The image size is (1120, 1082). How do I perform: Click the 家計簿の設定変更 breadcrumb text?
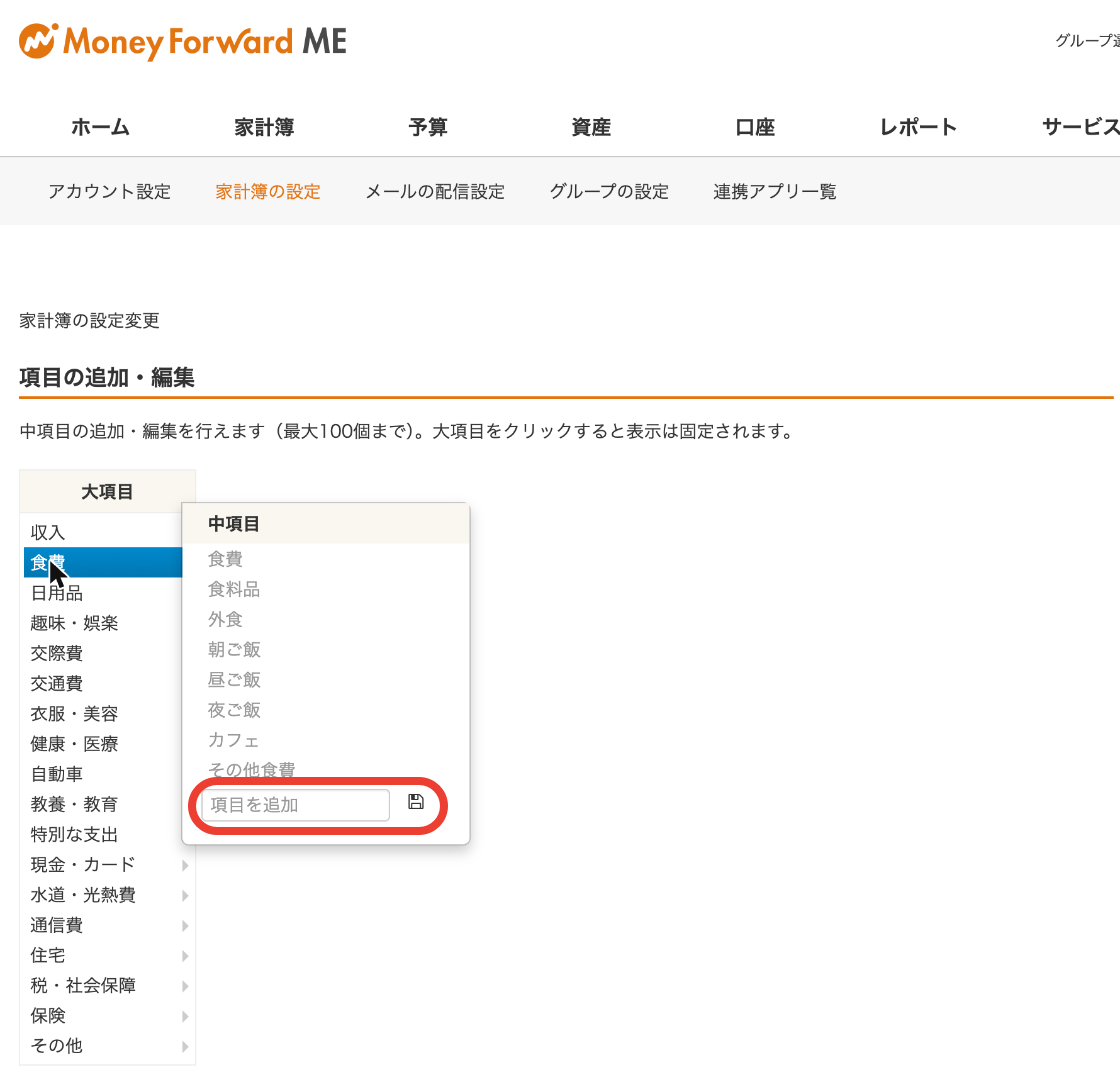click(89, 321)
